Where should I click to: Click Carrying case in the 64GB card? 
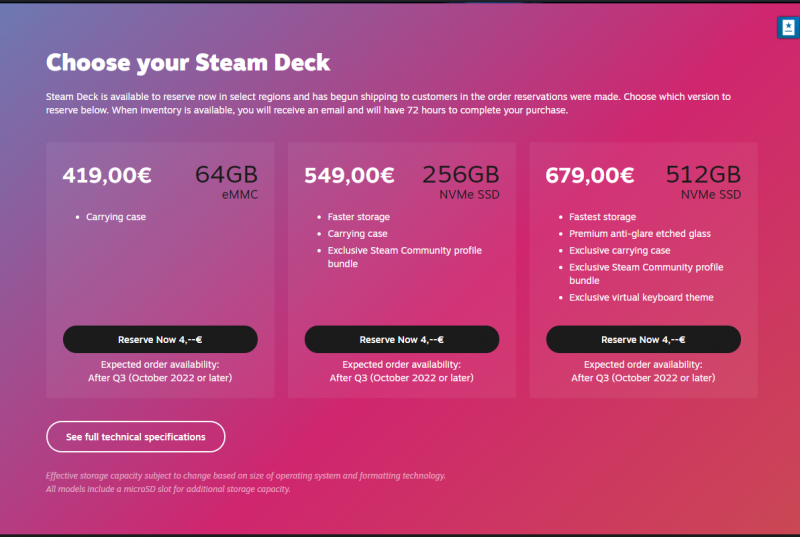[116, 217]
